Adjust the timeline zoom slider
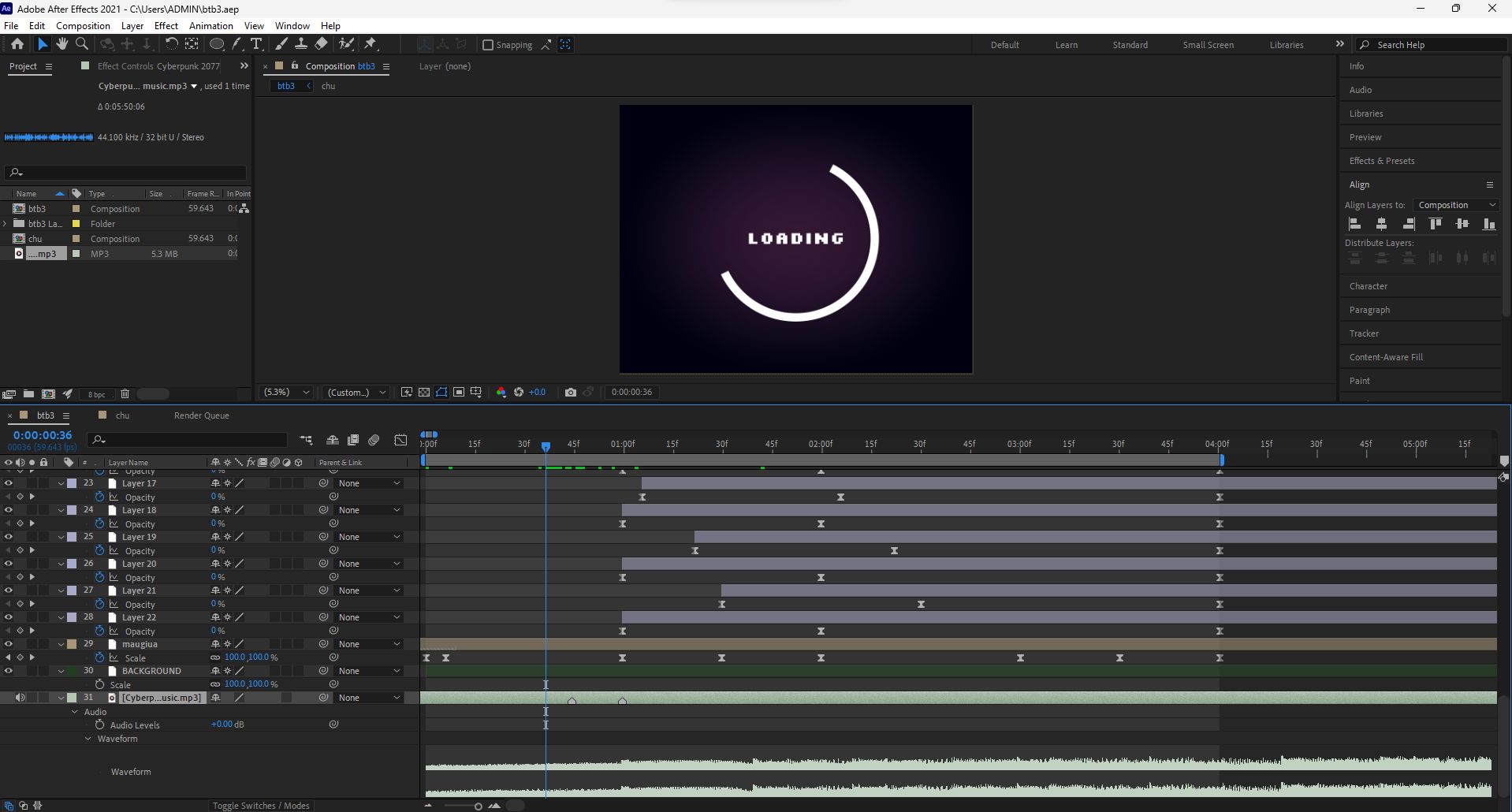1512x812 pixels. [478, 806]
